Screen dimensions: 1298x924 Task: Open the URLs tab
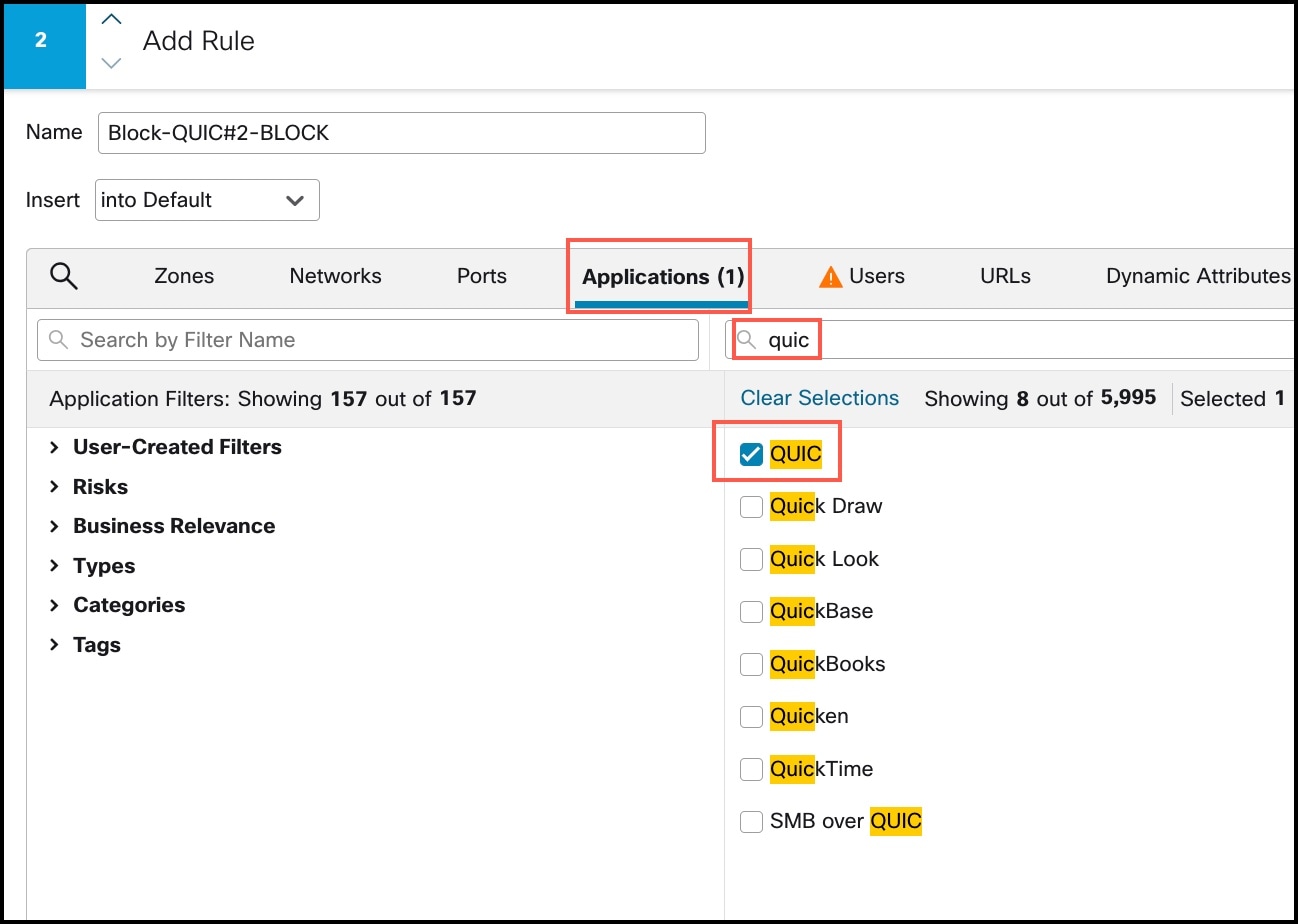1004,276
